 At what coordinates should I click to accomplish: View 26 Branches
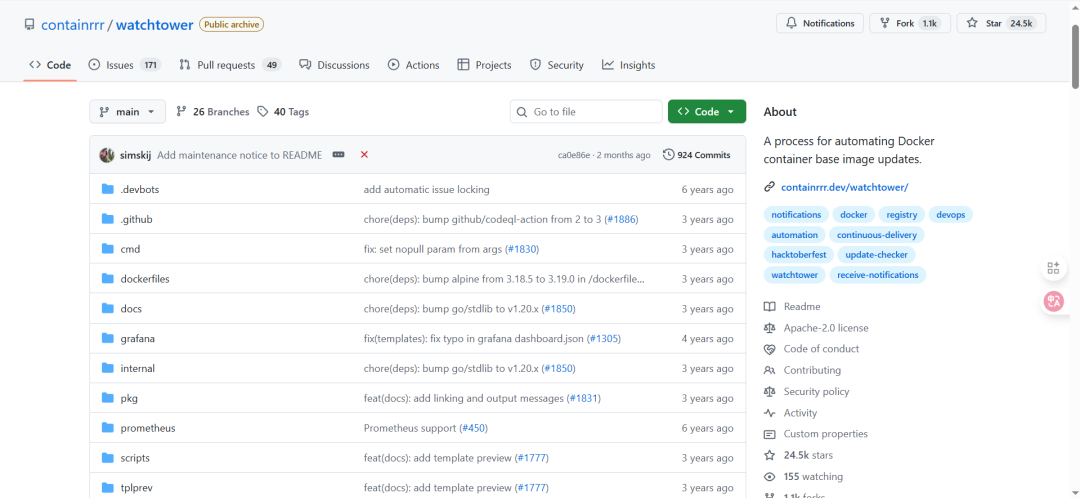click(213, 112)
